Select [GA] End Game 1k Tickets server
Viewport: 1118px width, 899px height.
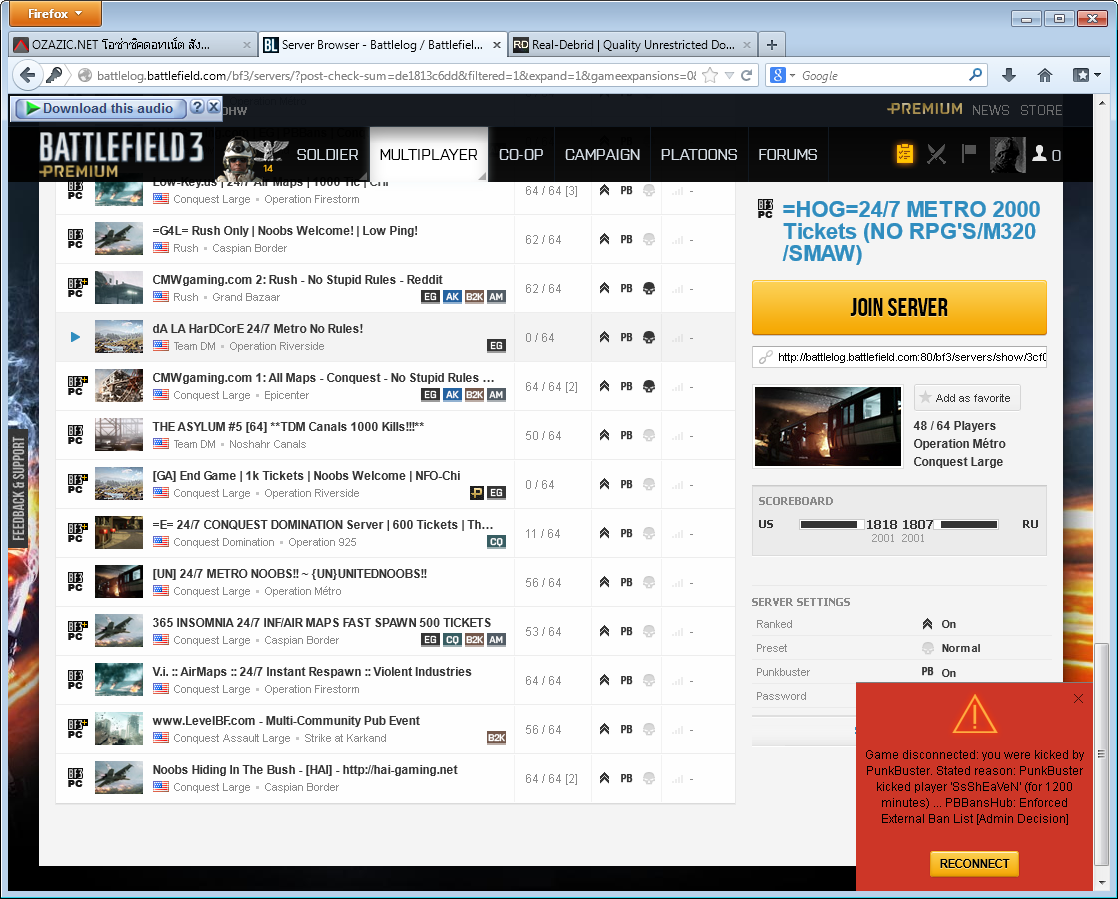[x=395, y=485]
